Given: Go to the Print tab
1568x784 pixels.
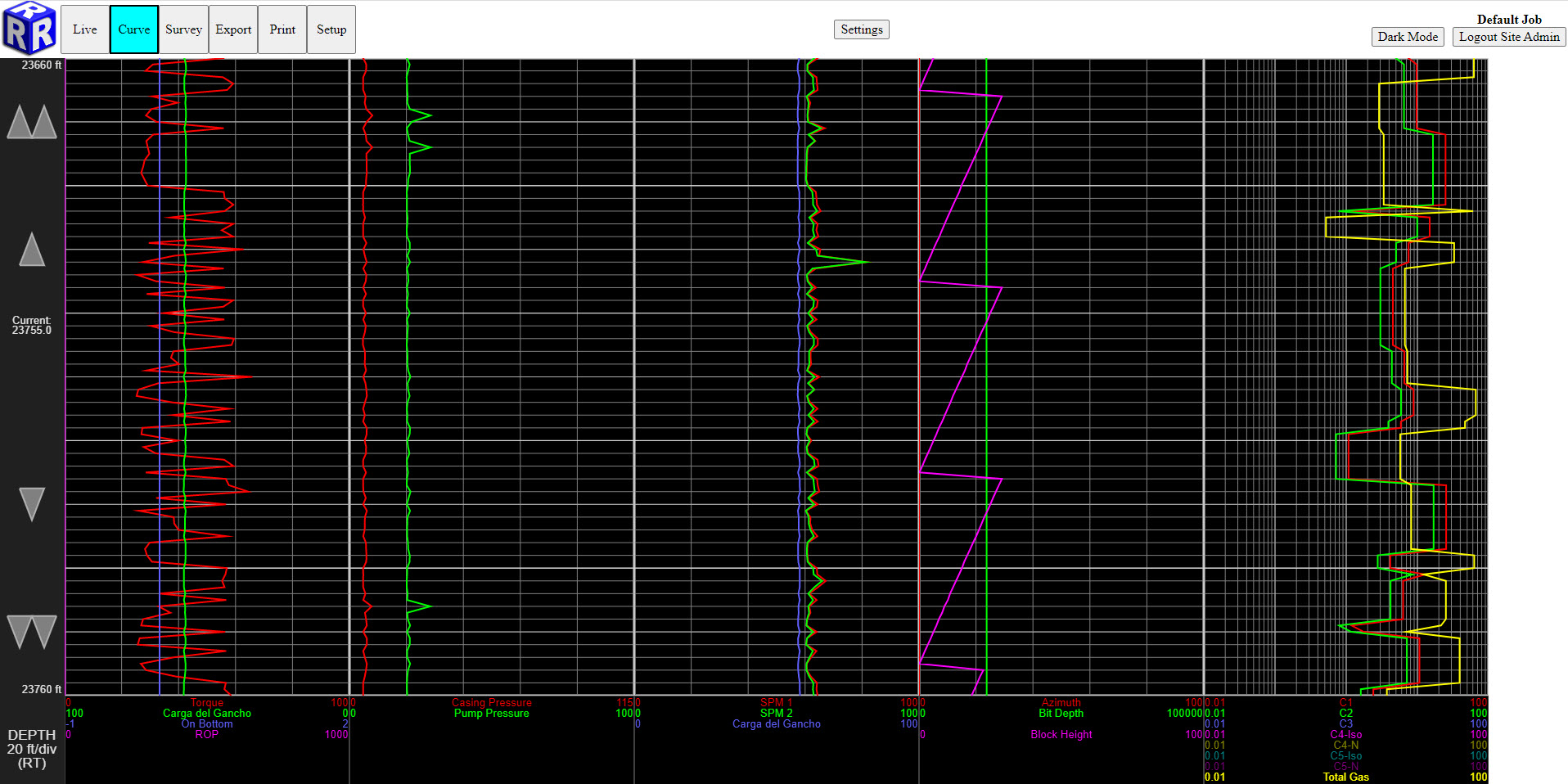Looking at the screenshot, I should click(282, 29).
